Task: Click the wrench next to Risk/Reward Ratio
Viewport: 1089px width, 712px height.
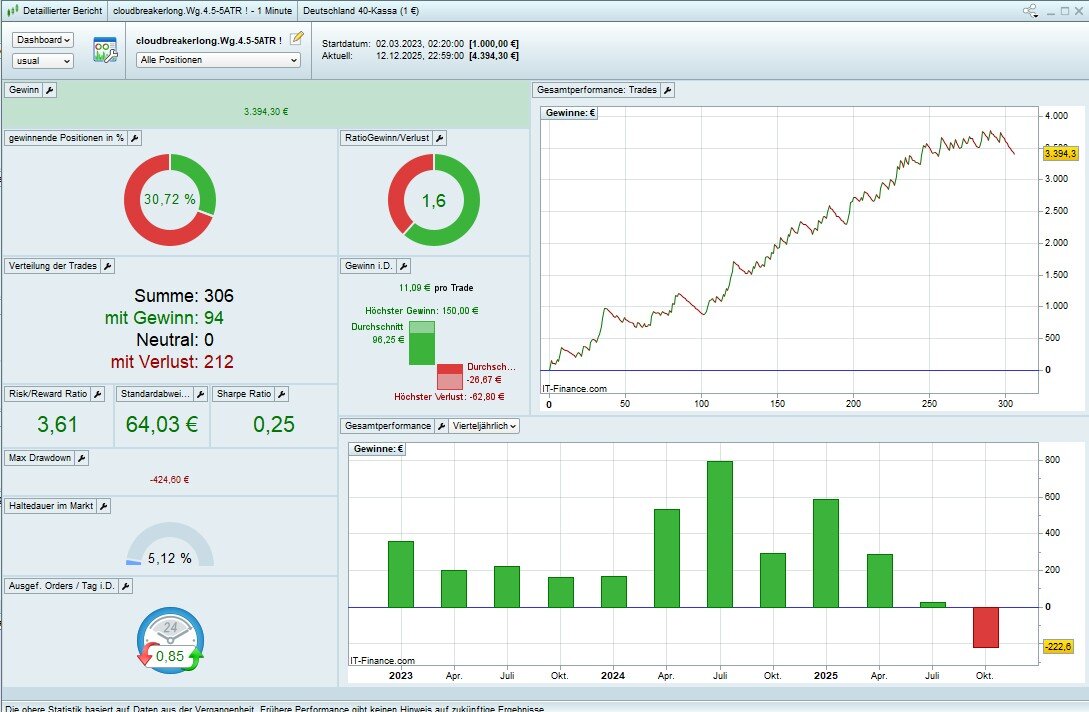Action: click(98, 394)
